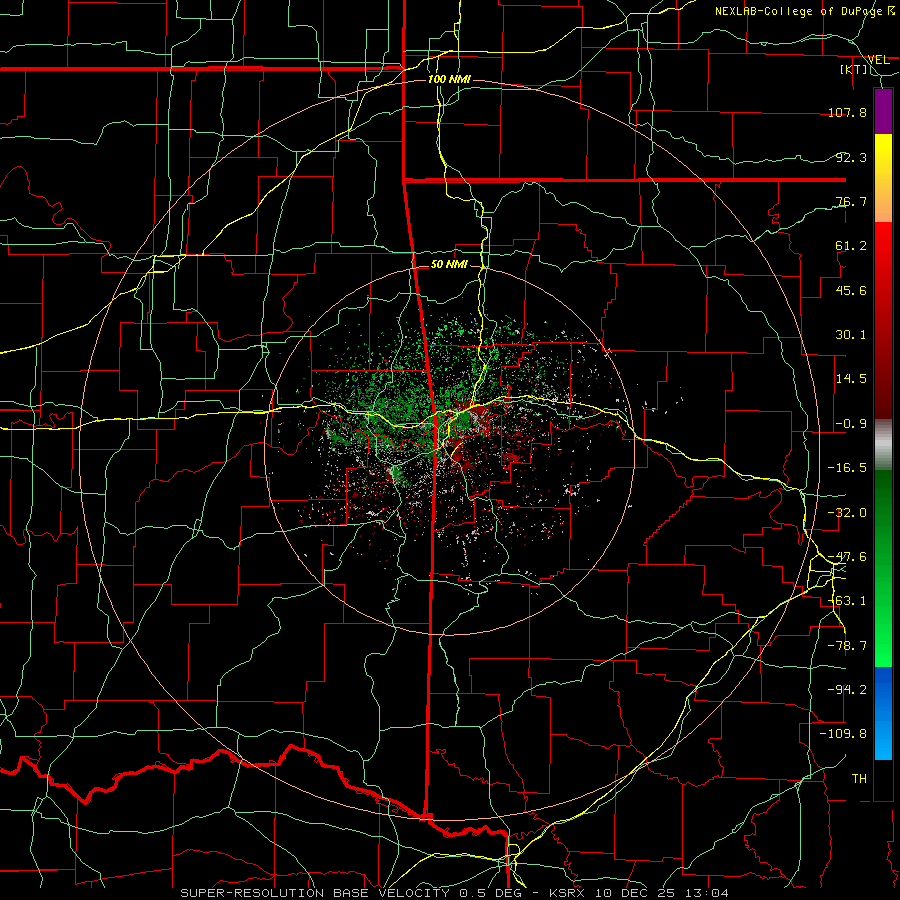Screen dimensions: 900x900
Task: Pick the yellow-orange segment of velocity color bar
Action: pos(883,178)
